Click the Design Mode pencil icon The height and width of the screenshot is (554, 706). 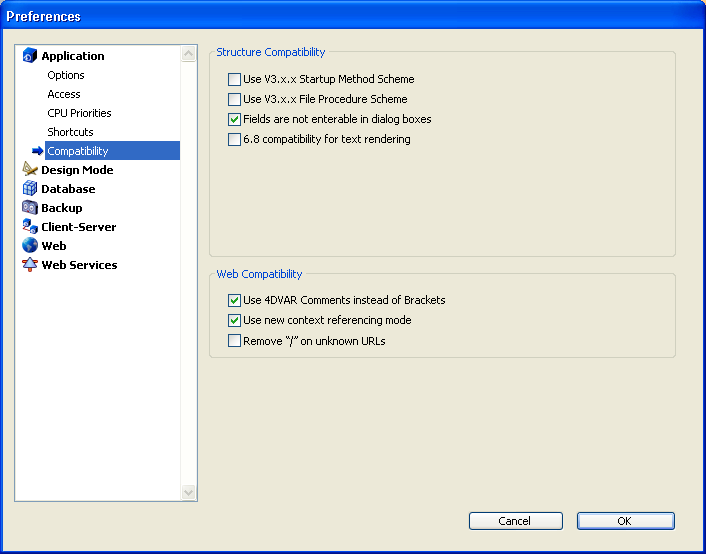[29, 170]
